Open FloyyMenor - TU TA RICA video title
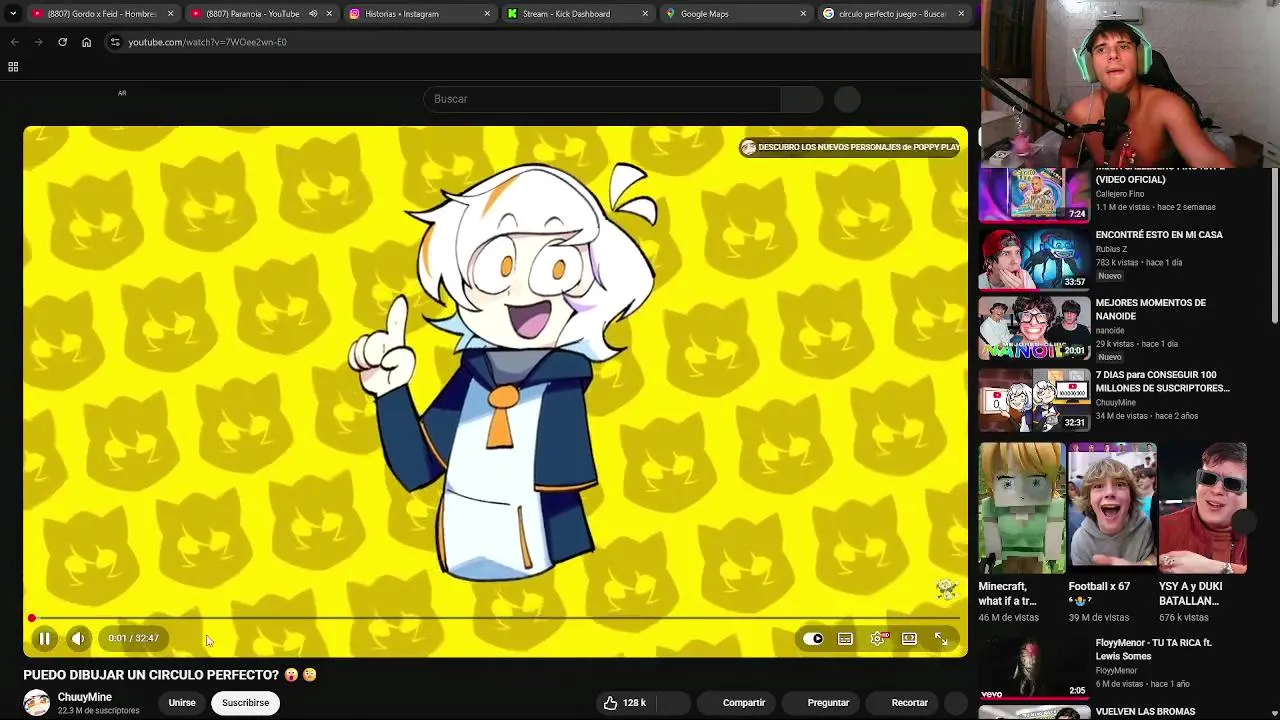 pyautogui.click(x=1153, y=649)
